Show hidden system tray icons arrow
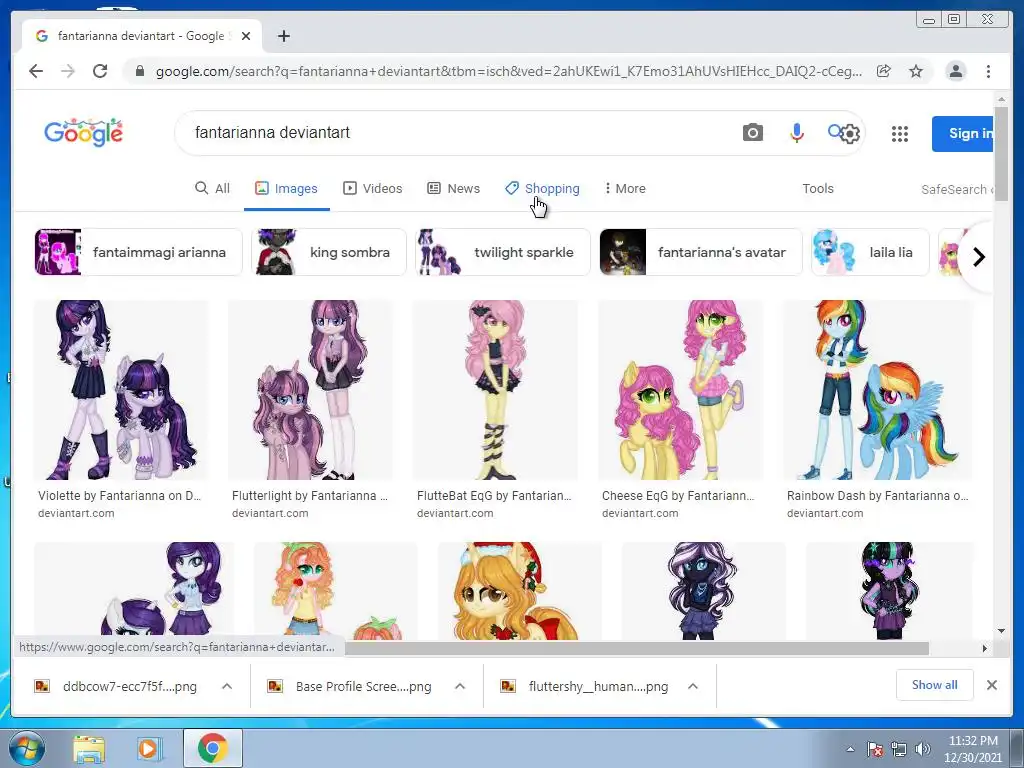This screenshot has height=768, width=1024. point(850,749)
